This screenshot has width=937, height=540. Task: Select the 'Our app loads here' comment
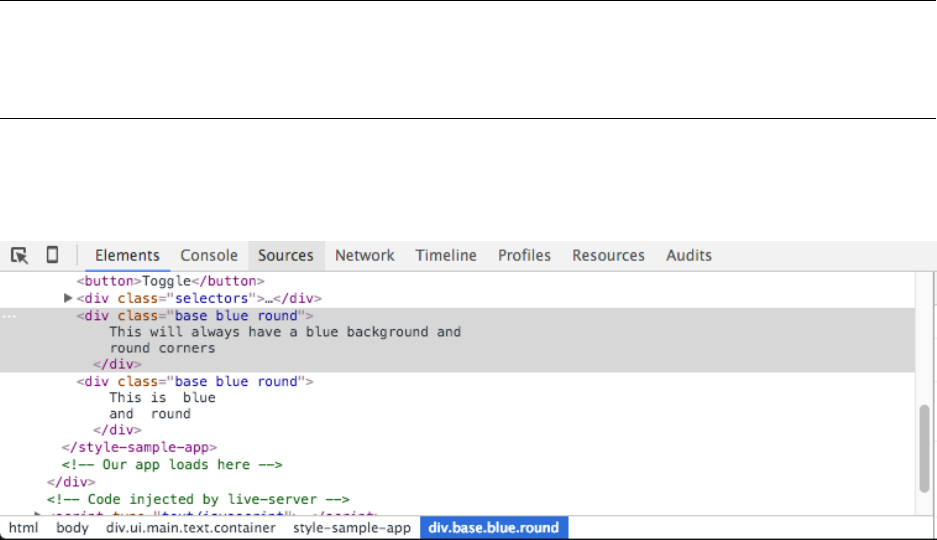tap(172, 465)
